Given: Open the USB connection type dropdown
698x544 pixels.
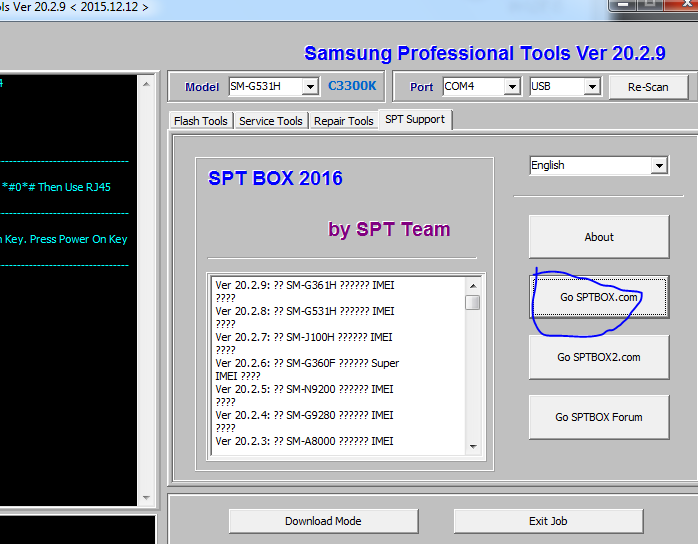Looking at the screenshot, I should (x=592, y=86).
